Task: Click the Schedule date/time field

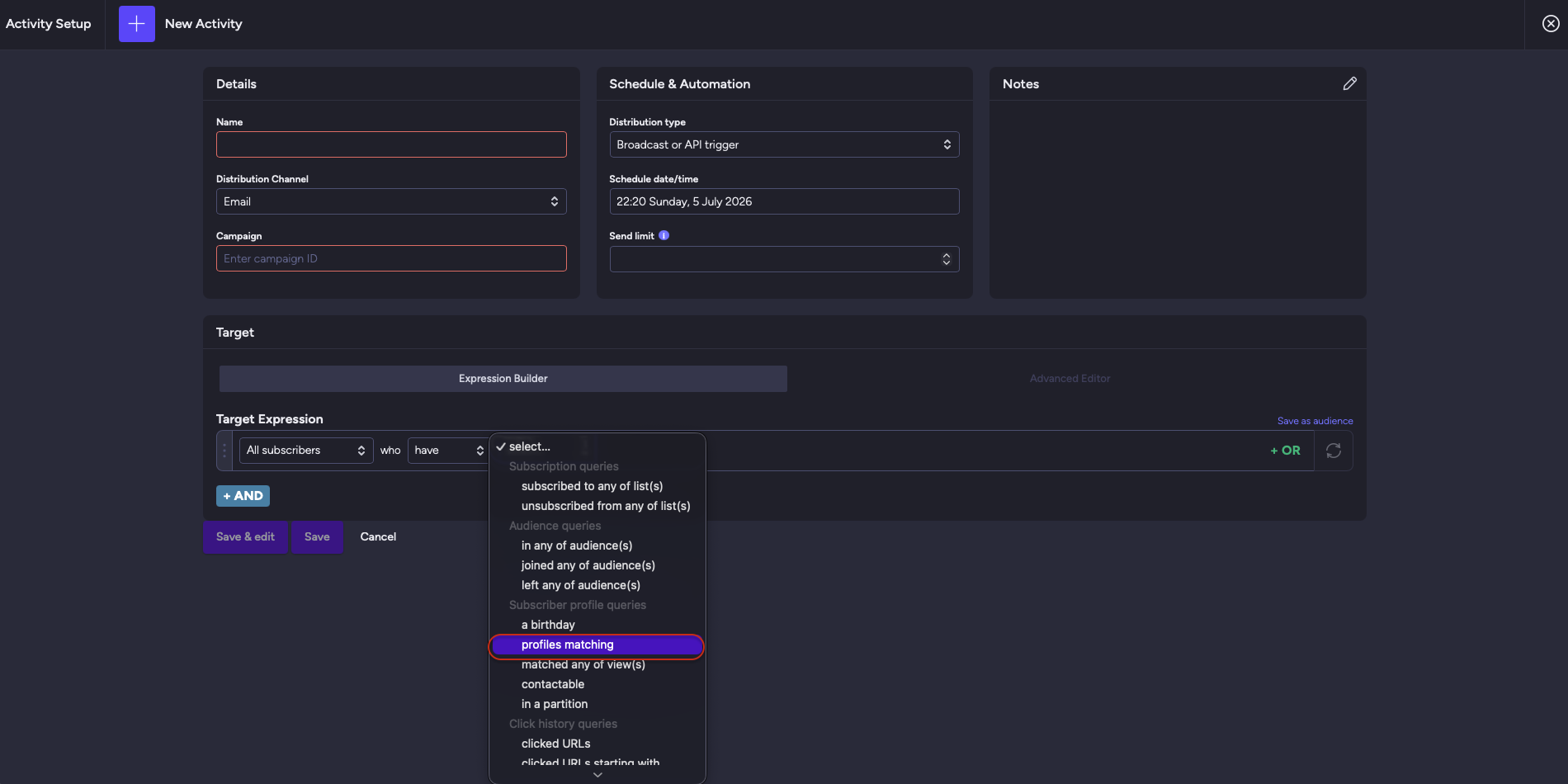Action: pyautogui.click(x=784, y=201)
